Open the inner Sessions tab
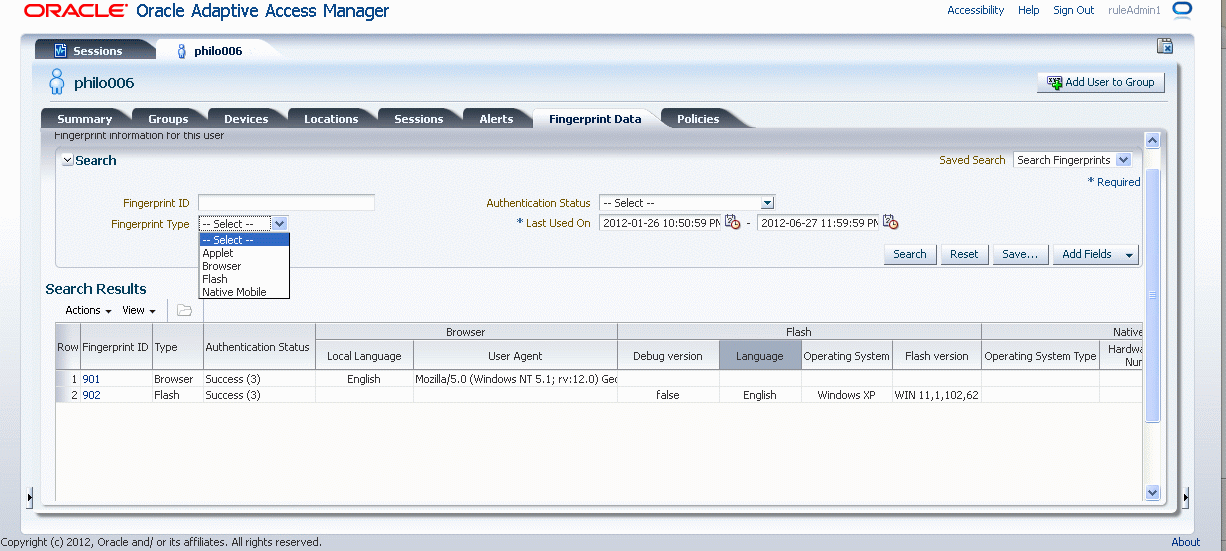The image size is (1226, 551). [x=418, y=119]
